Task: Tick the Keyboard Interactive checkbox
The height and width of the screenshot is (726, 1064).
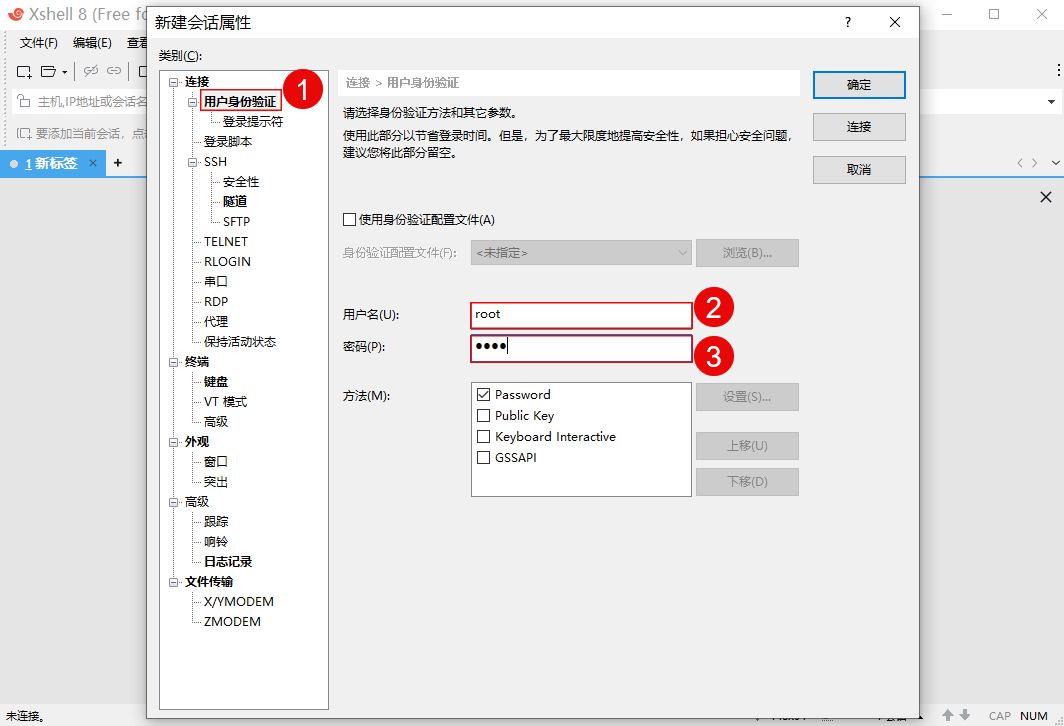Action: [484, 437]
